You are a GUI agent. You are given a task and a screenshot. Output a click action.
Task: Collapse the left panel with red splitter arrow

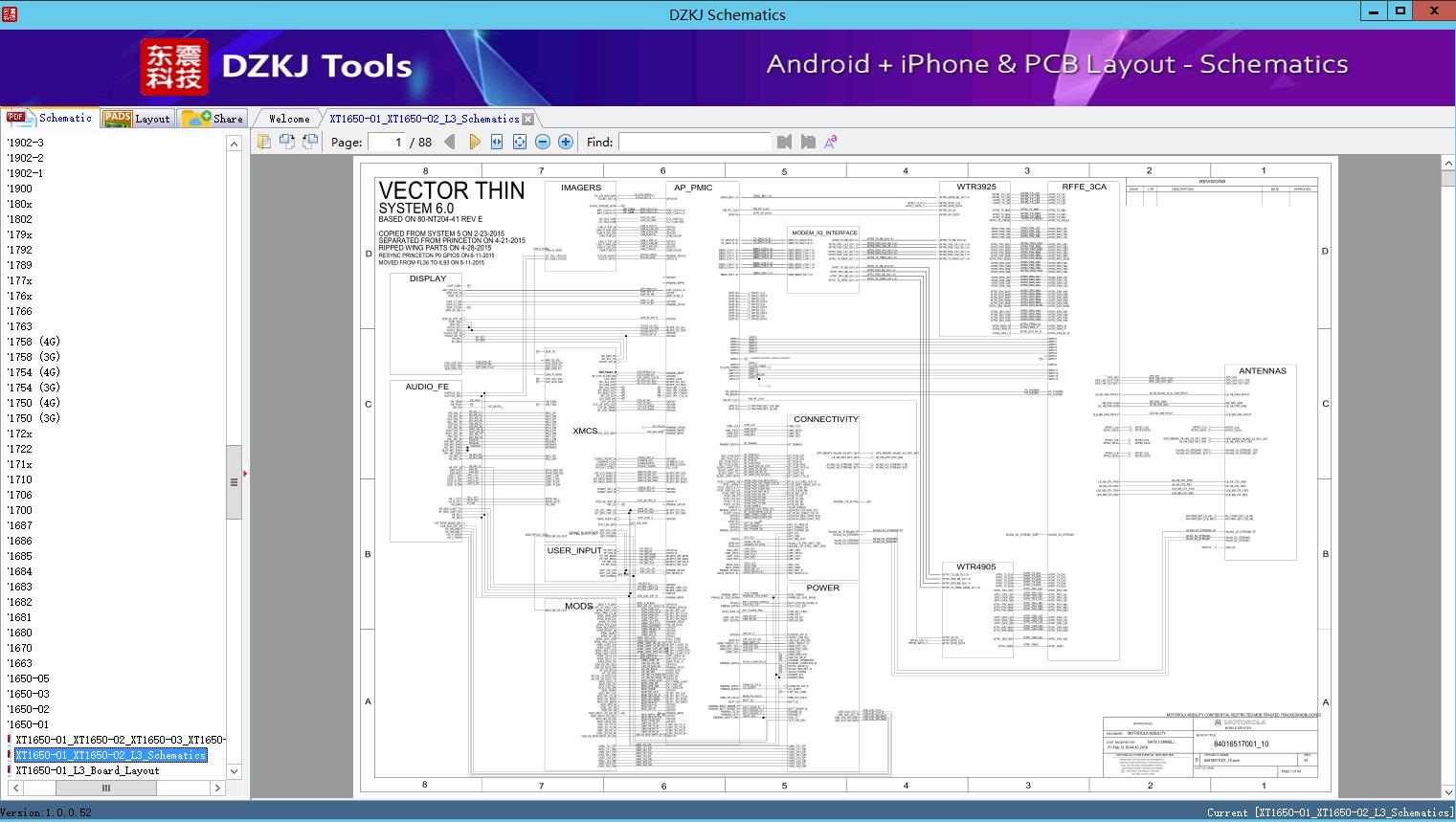click(x=245, y=473)
